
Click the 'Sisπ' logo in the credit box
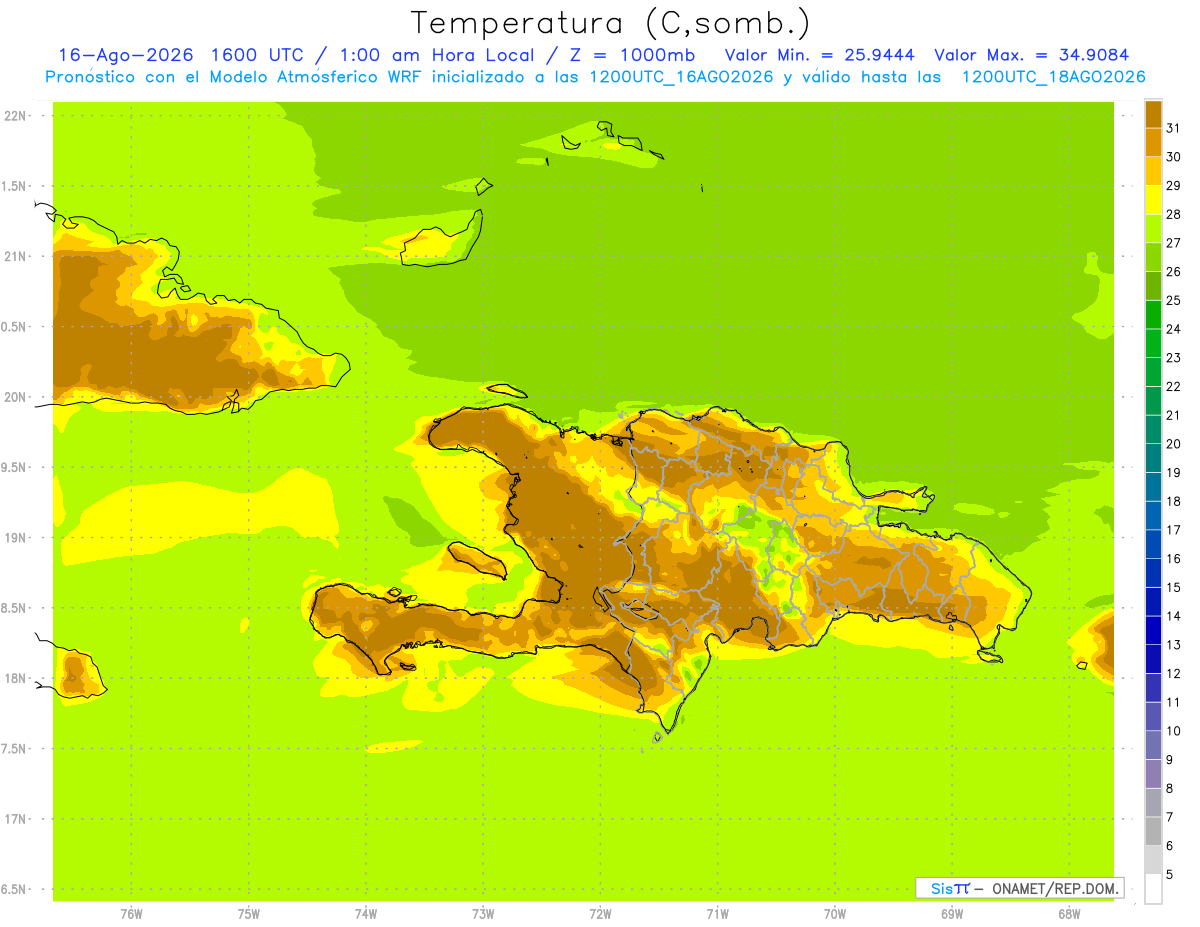point(950,888)
